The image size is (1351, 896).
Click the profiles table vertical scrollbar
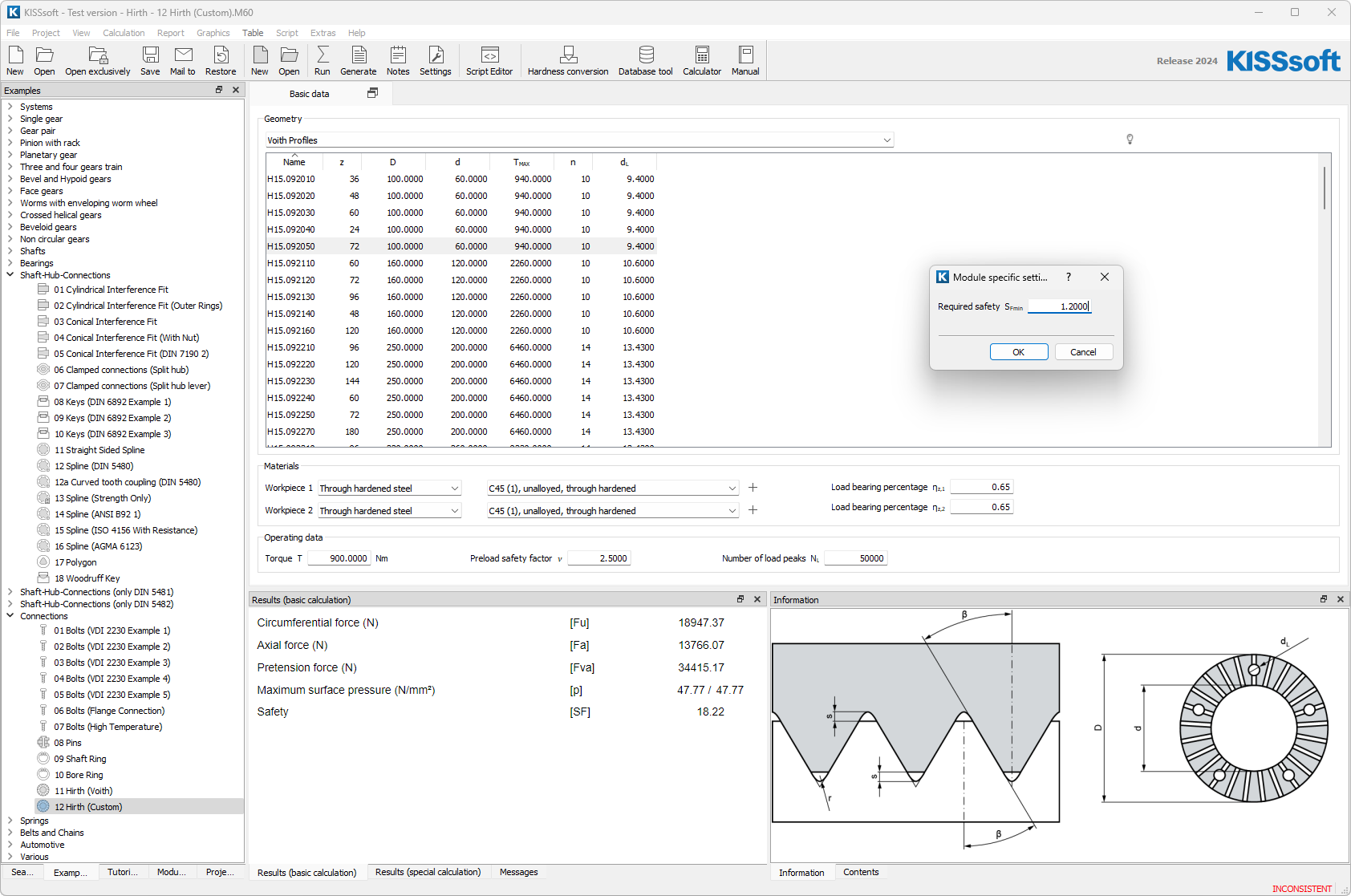click(x=1324, y=189)
